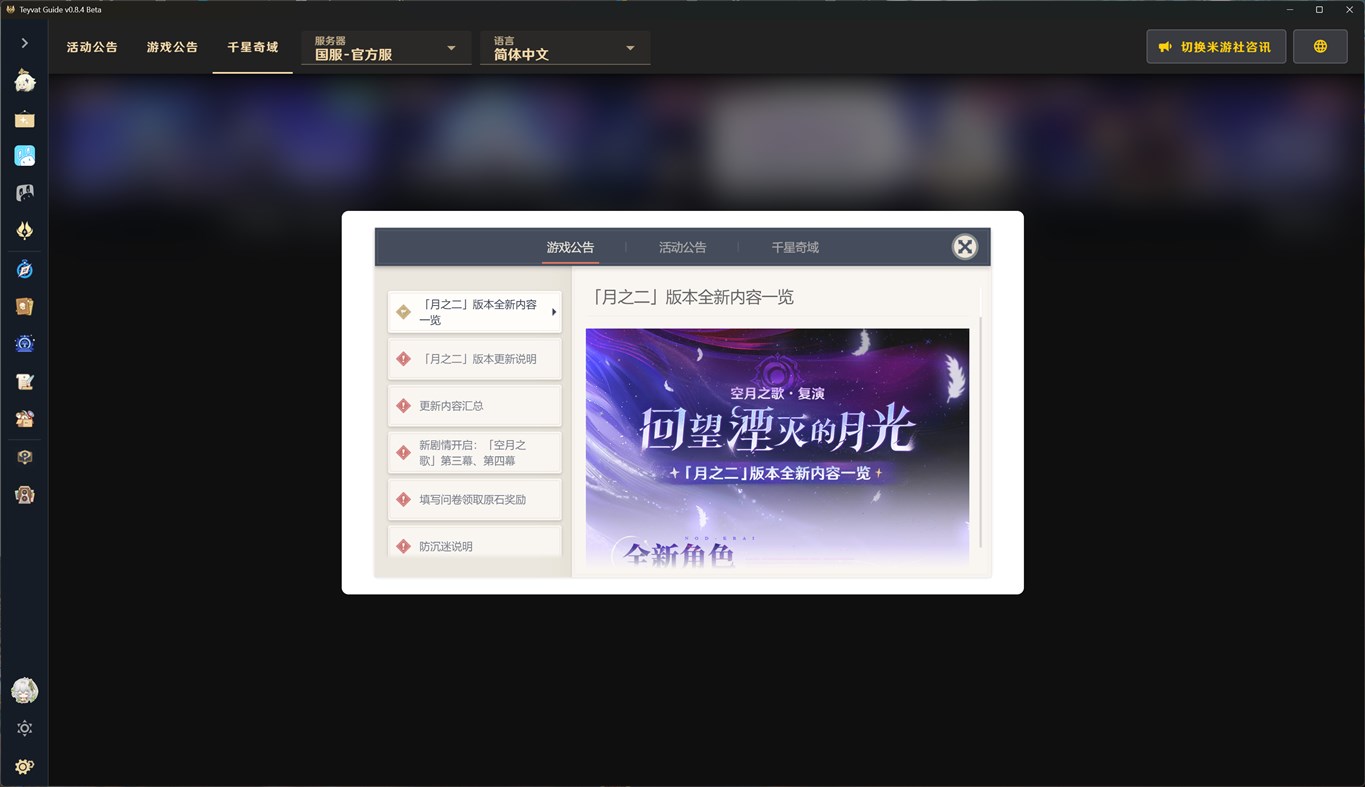Image resolution: width=1365 pixels, height=787 pixels.
Task: Open the achievements flag icon in the sidebar
Action: (24, 119)
